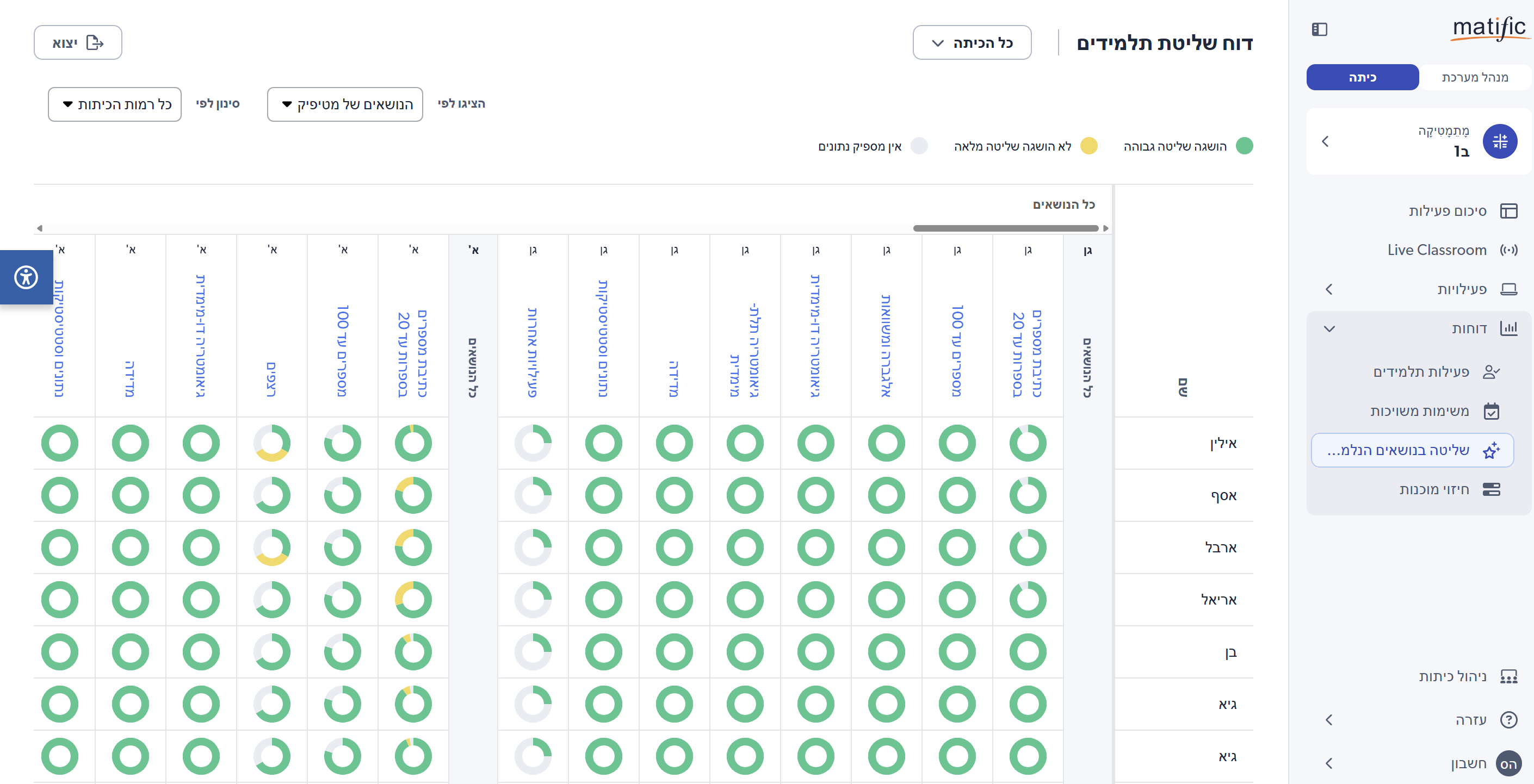Open the הנושאים של מטיפיק dropdown
Screen dimensions: 1534x784
tap(345, 105)
